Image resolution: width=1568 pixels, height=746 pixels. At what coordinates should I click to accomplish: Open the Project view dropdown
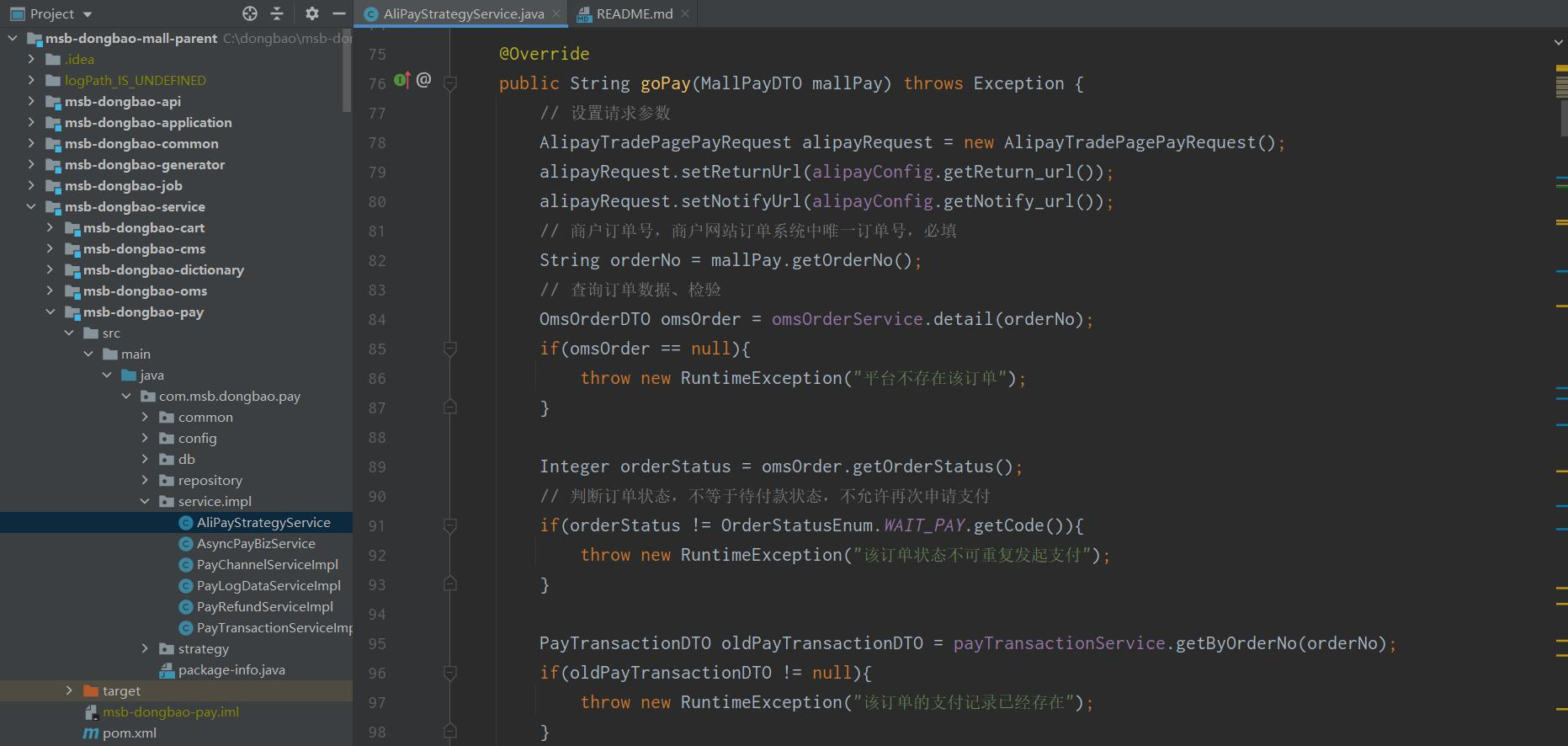pyautogui.click(x=88, y=14)
